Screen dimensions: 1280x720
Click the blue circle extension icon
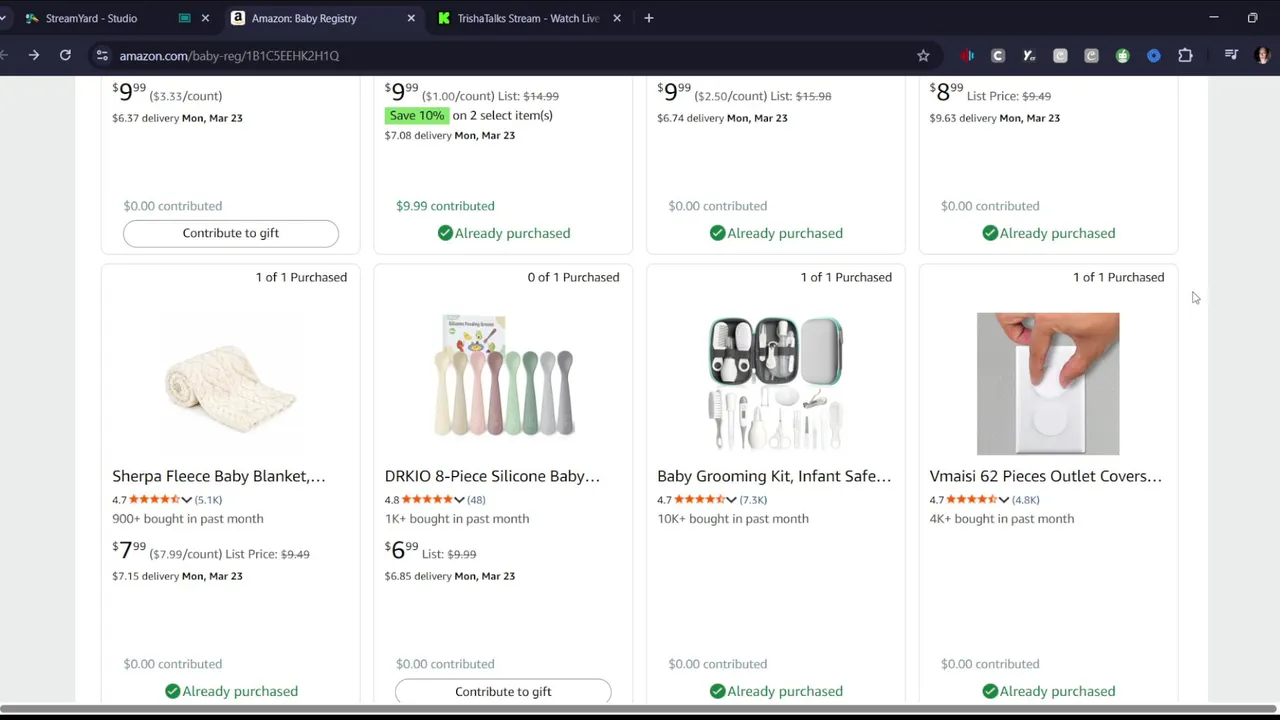click(x=1153, y=56)
